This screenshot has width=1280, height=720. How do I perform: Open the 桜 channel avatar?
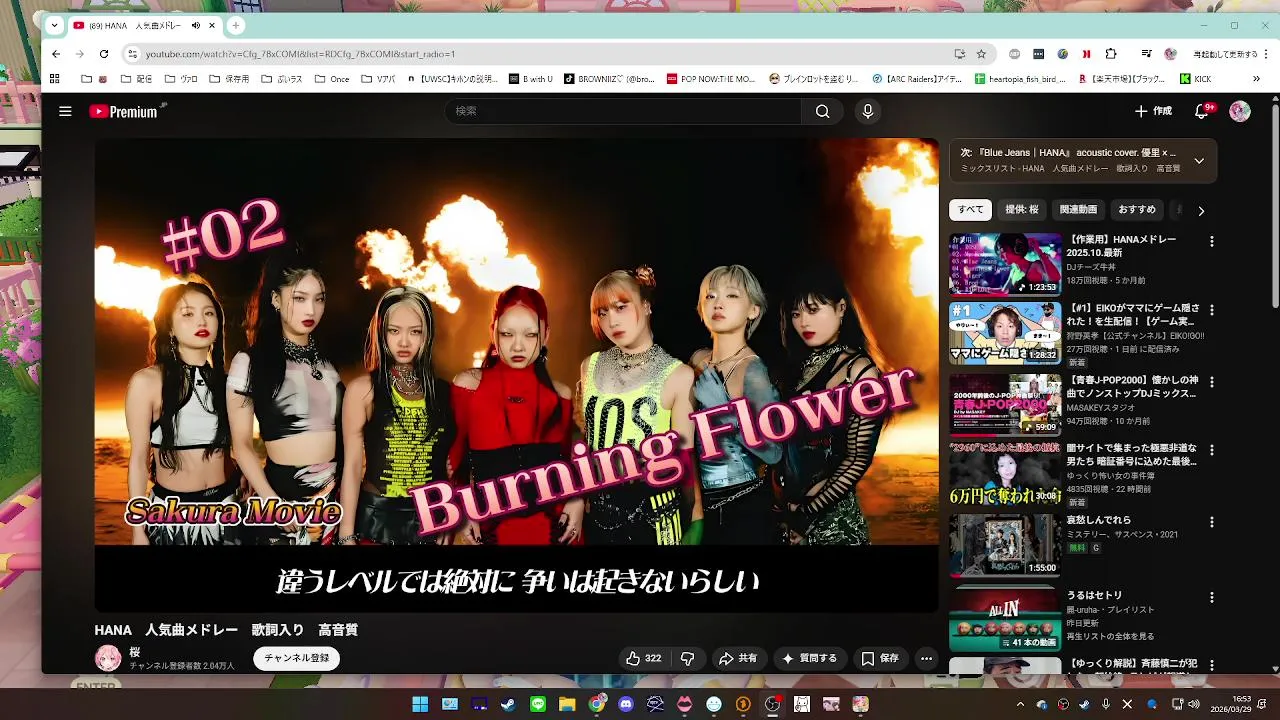(x=108, y=657)
